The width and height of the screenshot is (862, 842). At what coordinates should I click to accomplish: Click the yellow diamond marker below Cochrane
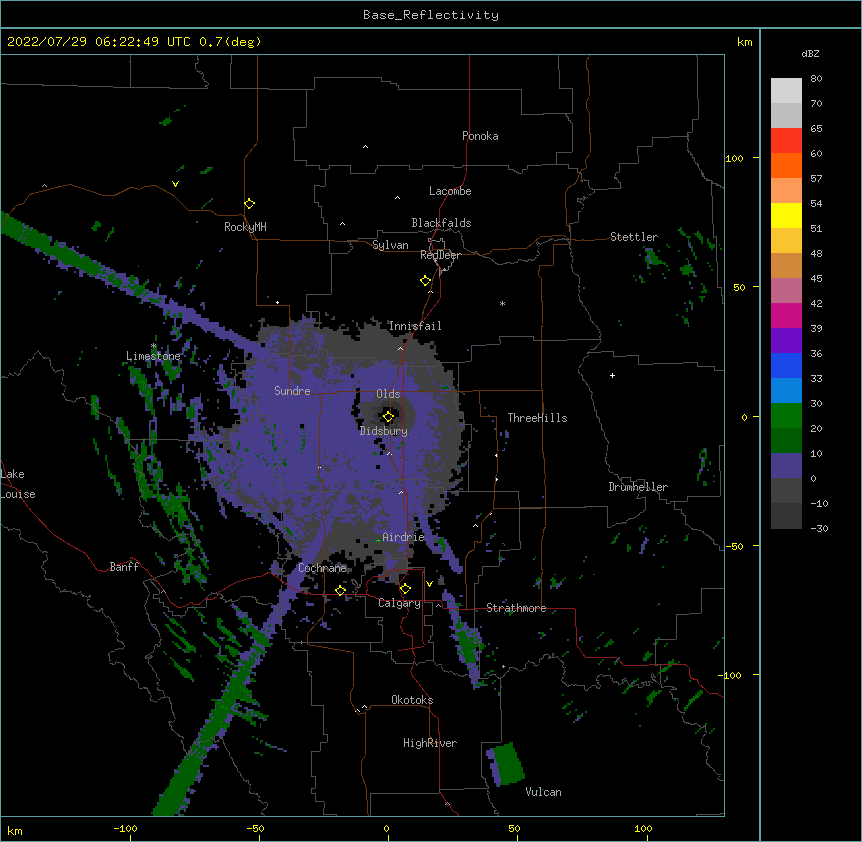tap(340, 591)
